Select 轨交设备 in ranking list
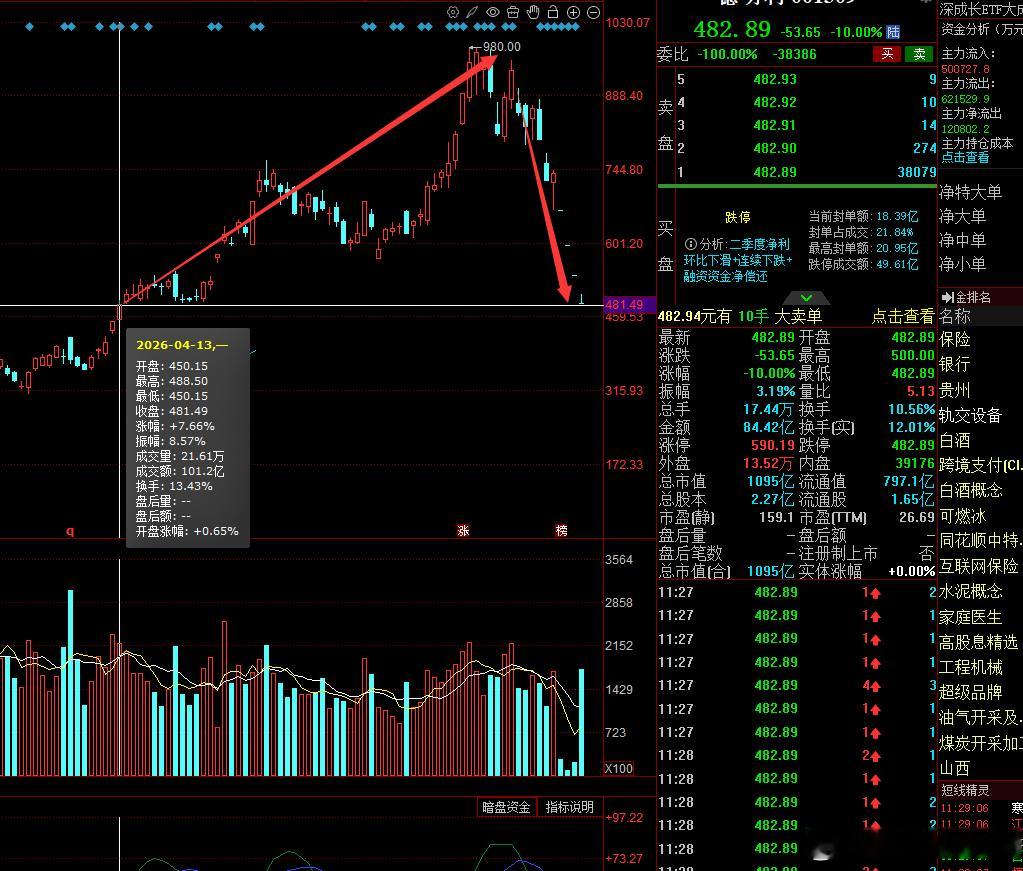1023x871 pixels. [970, 416]
